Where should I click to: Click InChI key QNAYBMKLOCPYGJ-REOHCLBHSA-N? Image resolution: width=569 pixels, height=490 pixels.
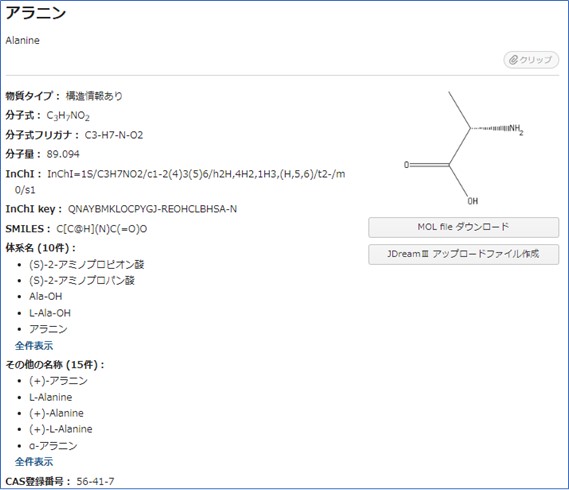(152, 209)
